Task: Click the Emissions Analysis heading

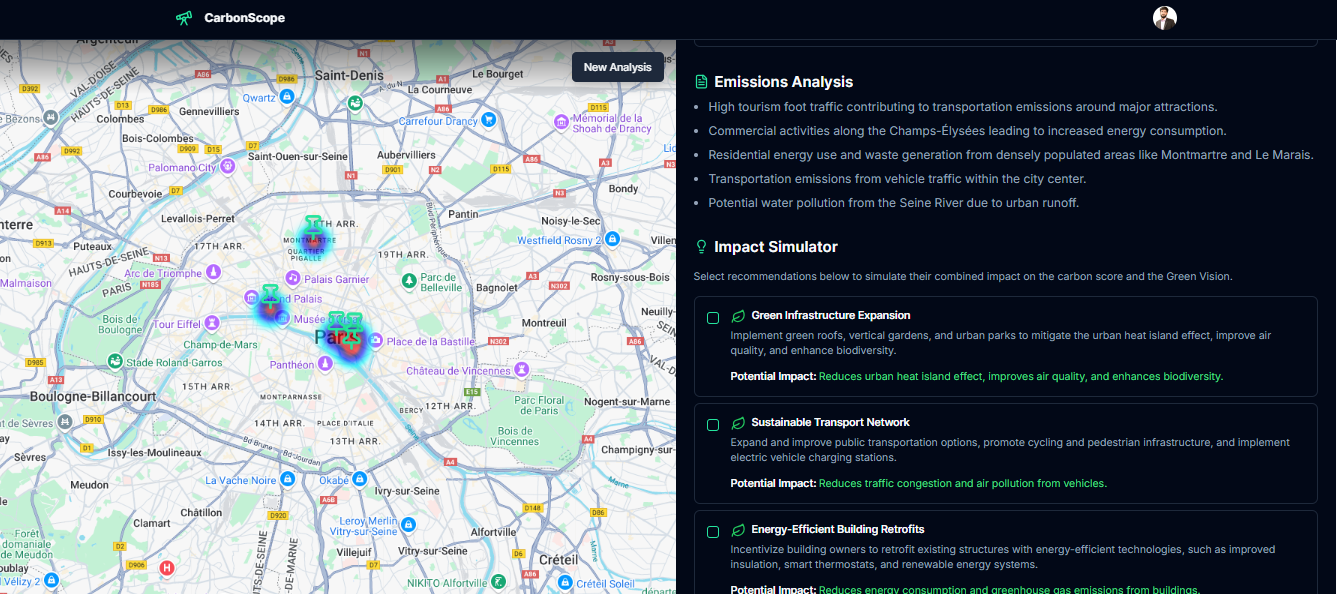Action: 784,82
